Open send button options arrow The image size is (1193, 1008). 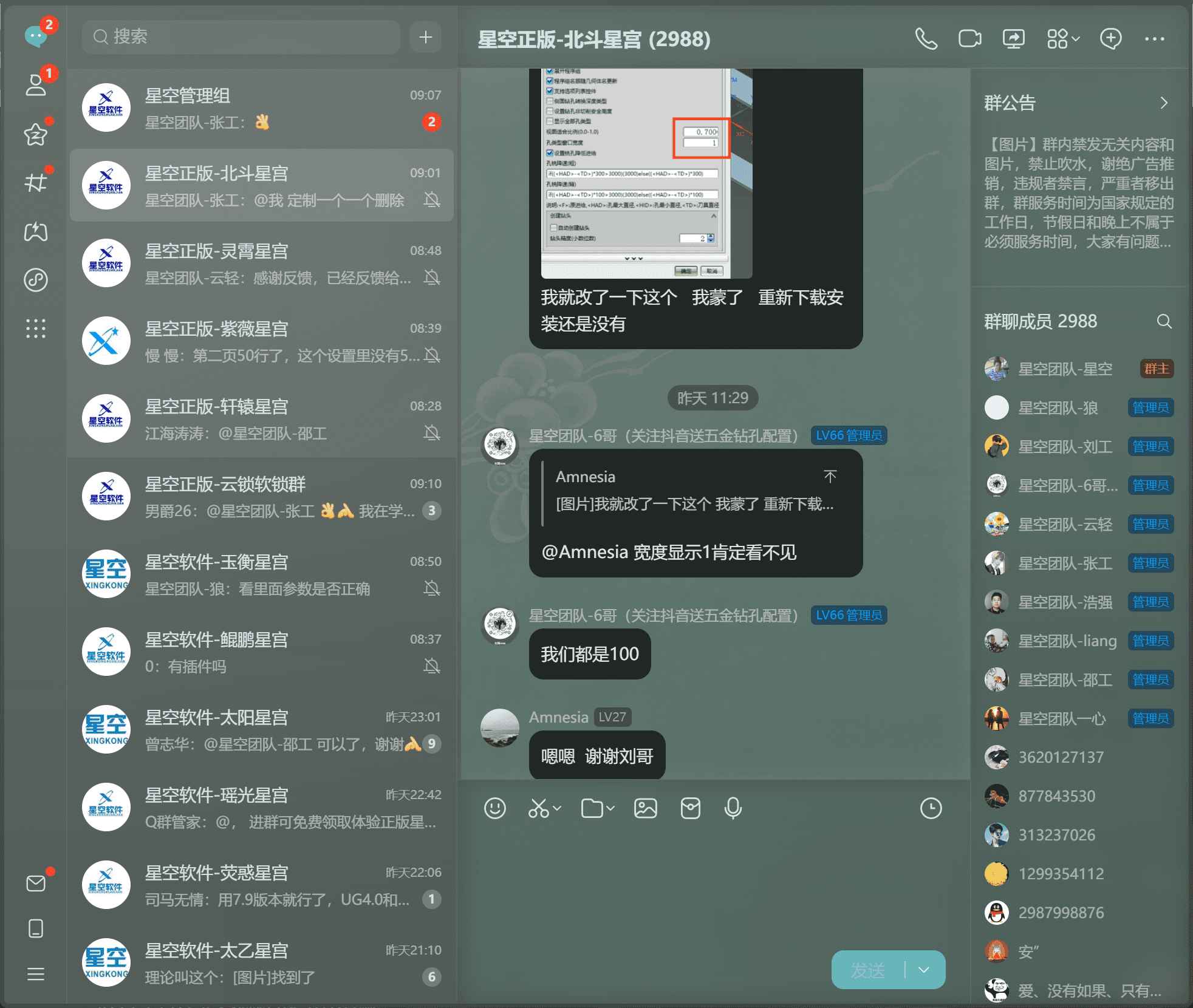[x=924, y=970]
